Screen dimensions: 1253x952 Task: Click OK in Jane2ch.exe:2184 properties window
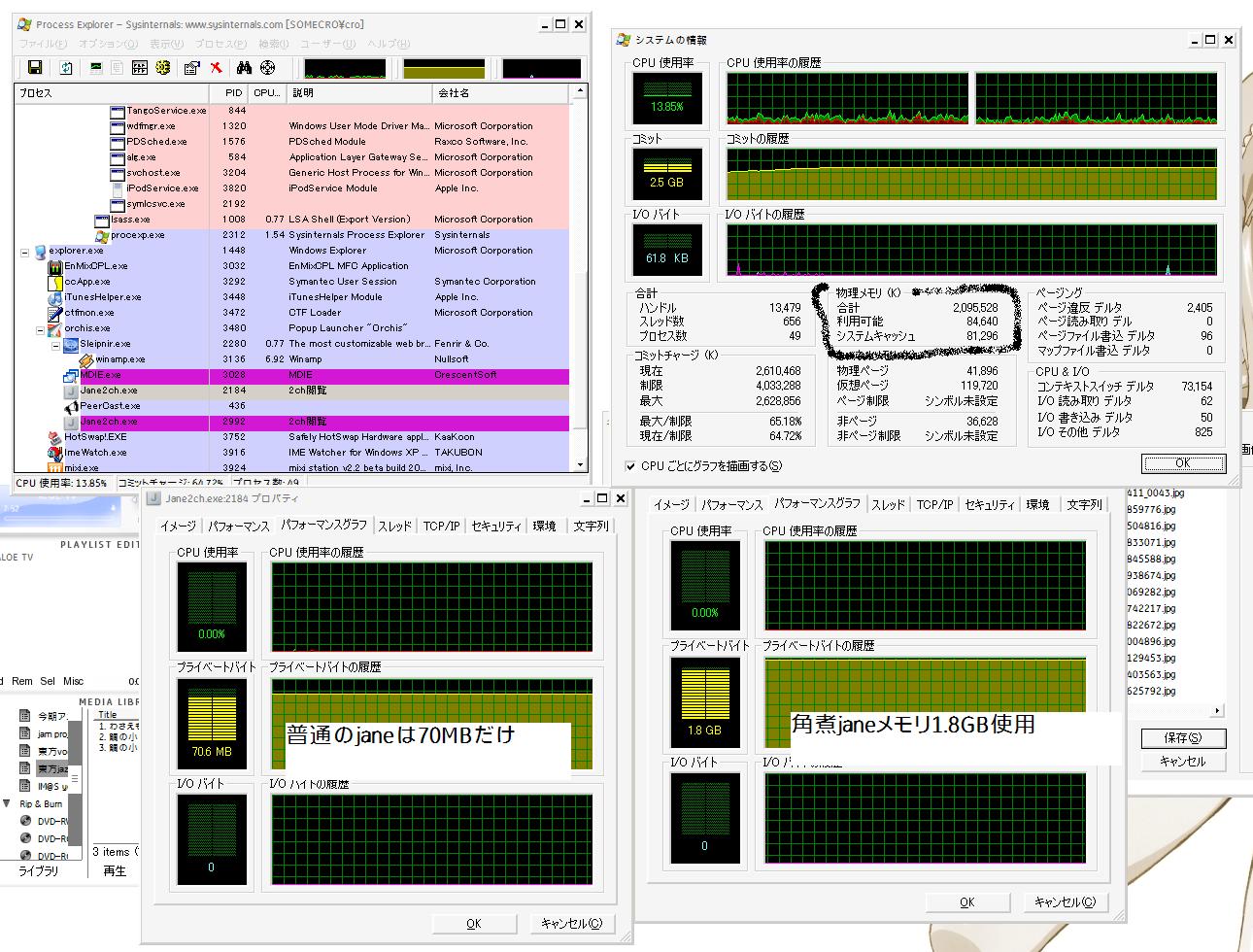pyautogui.click(x=473, y=924)
